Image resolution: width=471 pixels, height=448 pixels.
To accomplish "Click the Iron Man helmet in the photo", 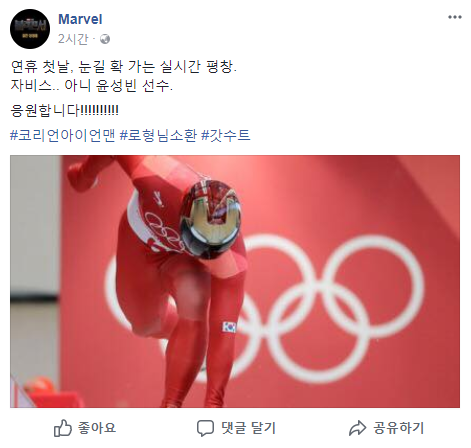I will 210,220.
